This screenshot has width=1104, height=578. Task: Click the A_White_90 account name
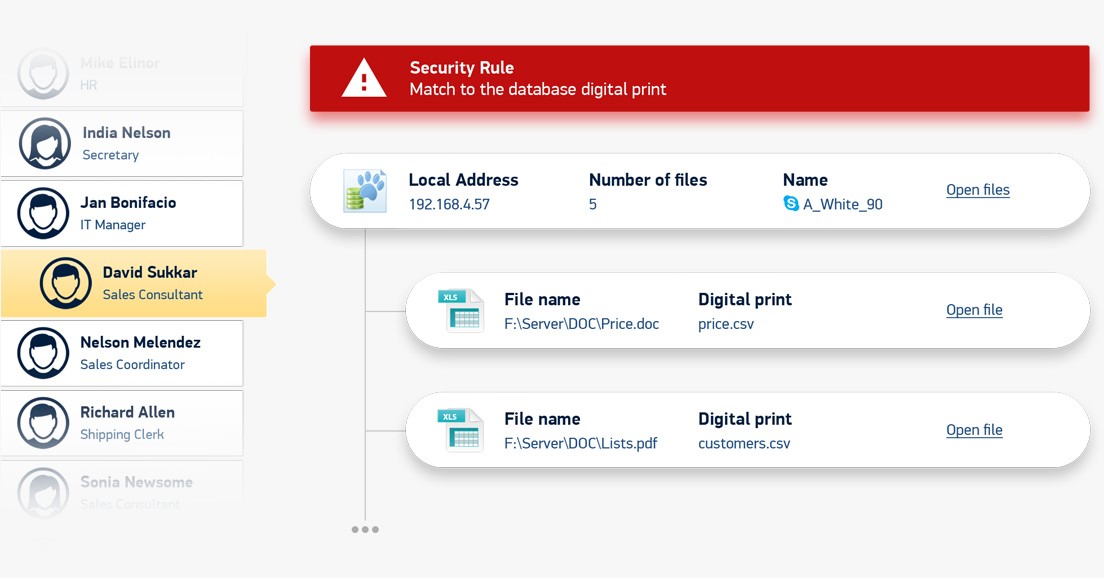(843, 204)
